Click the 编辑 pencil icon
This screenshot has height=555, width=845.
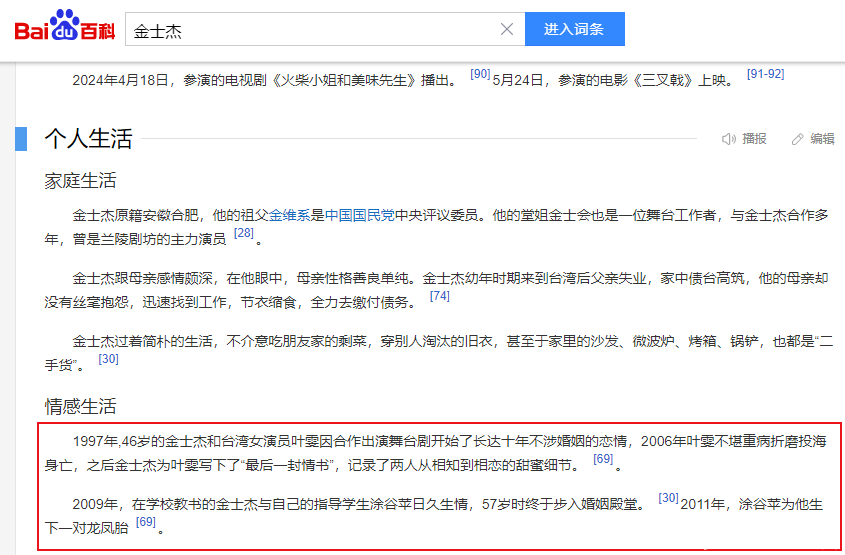pyautogui.click(x=797, y=139)
